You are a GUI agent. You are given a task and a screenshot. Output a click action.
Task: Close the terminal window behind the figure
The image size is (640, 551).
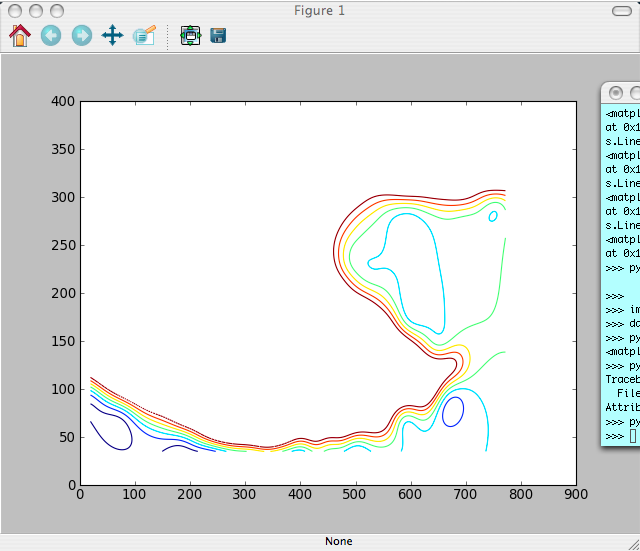point(617,93)
